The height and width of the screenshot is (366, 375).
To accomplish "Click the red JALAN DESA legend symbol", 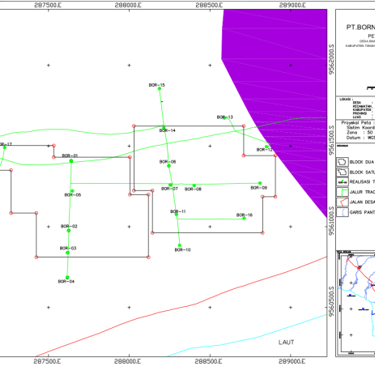I will (342, 202).
